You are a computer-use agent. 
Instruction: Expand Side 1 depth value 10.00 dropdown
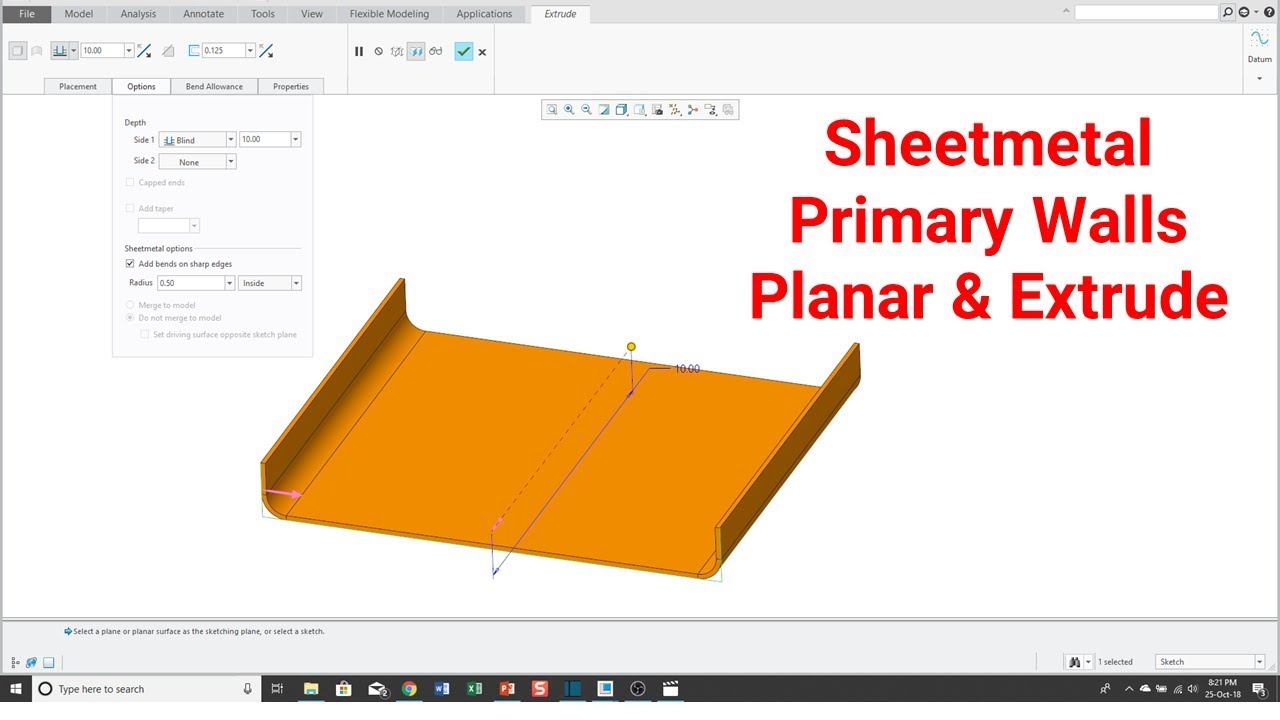pos(295,140)
